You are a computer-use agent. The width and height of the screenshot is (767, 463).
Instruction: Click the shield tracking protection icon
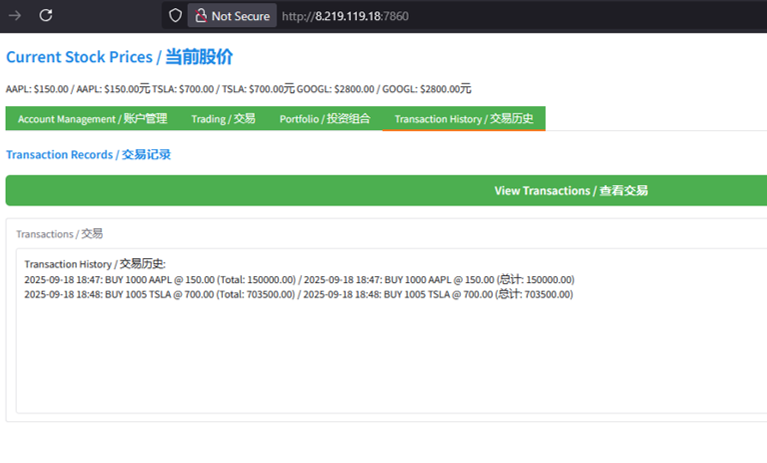coord(175,16)
